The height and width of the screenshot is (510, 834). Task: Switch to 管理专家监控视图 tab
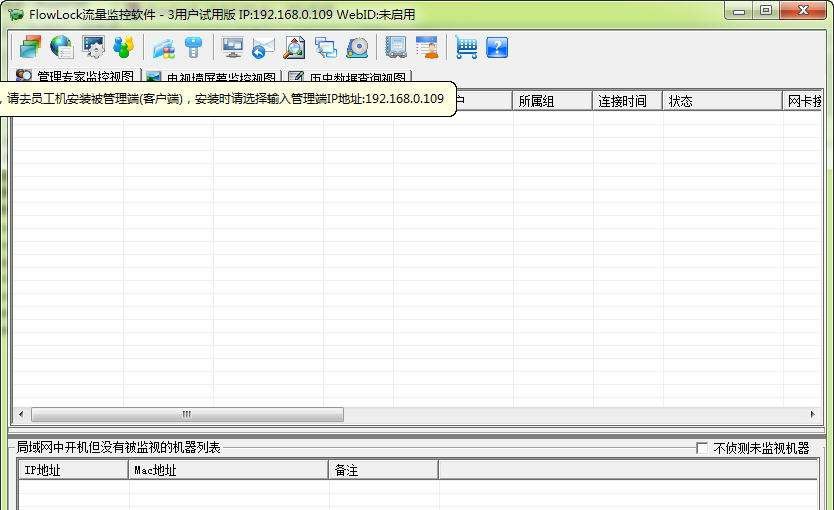76,76
